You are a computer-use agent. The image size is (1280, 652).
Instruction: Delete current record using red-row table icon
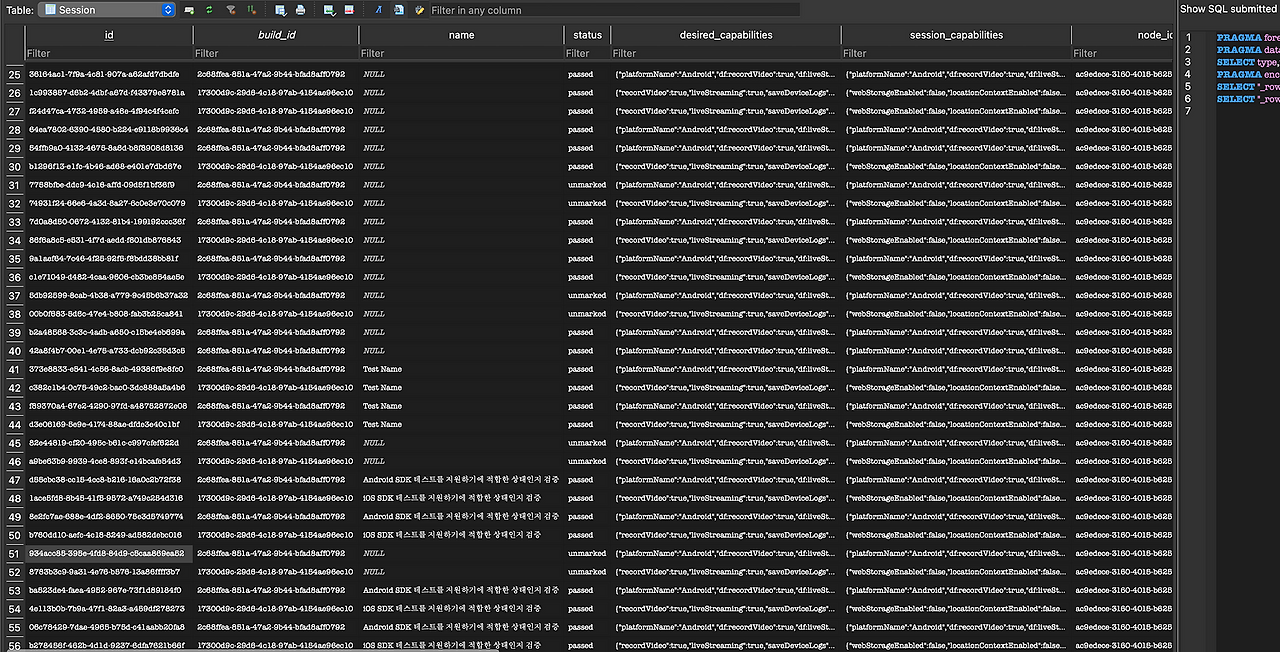349,10
